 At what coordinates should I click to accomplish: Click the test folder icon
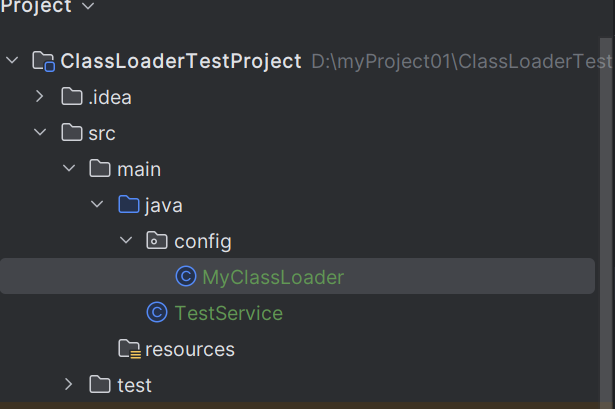click(100, 385)
